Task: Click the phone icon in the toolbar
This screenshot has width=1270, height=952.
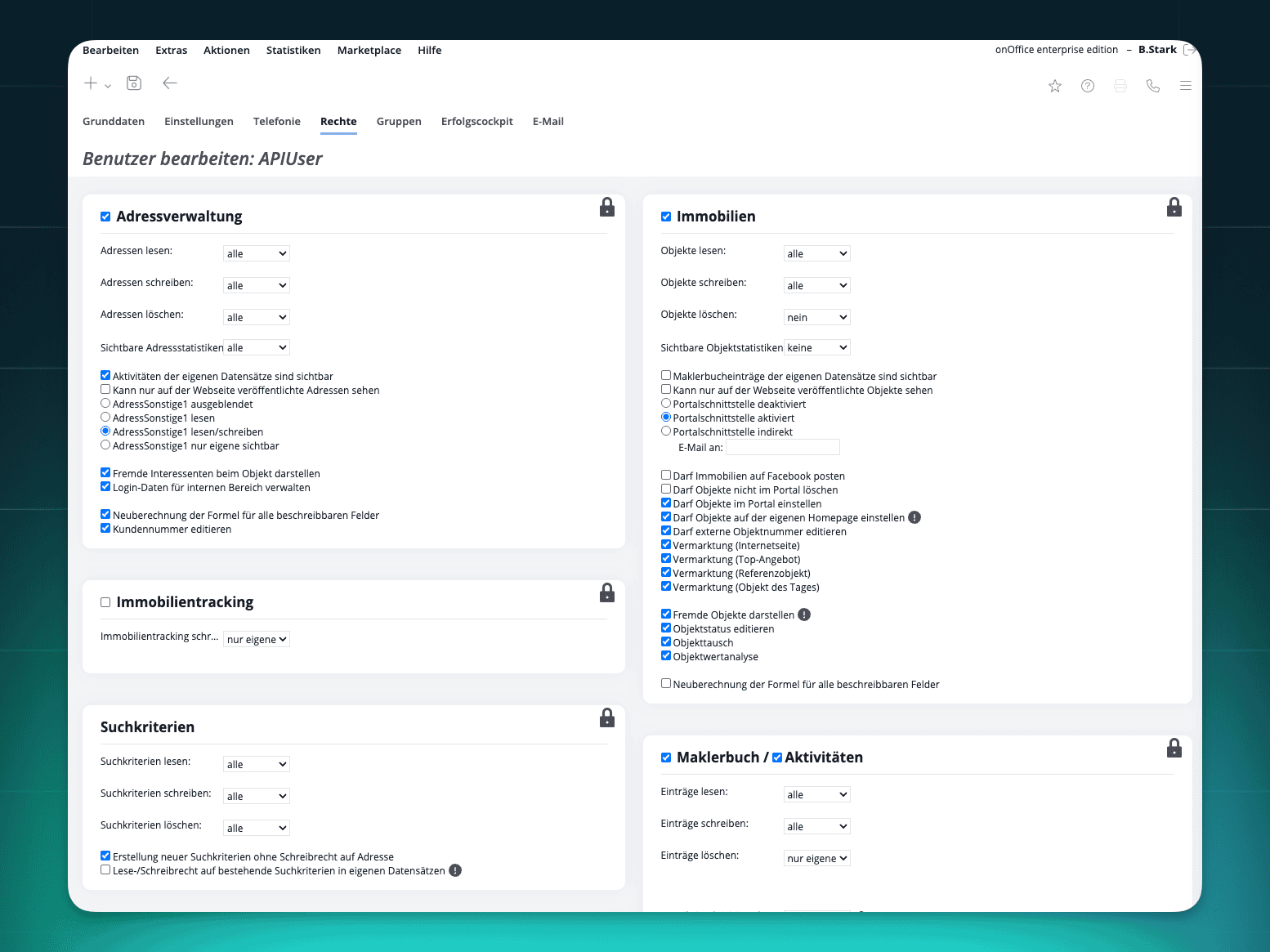Action: tap(1153, 86)
